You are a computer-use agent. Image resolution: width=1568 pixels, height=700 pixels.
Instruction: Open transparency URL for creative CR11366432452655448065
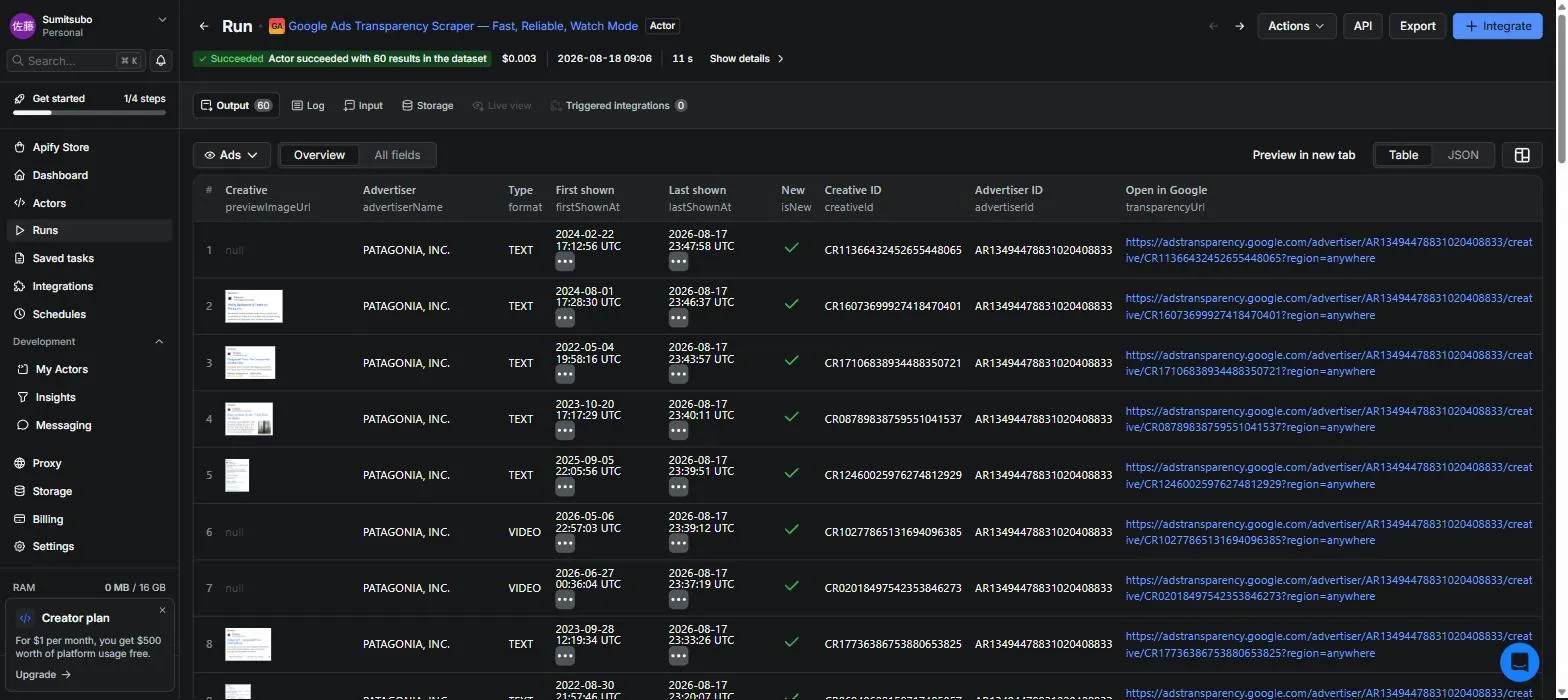pos(1329,250)
